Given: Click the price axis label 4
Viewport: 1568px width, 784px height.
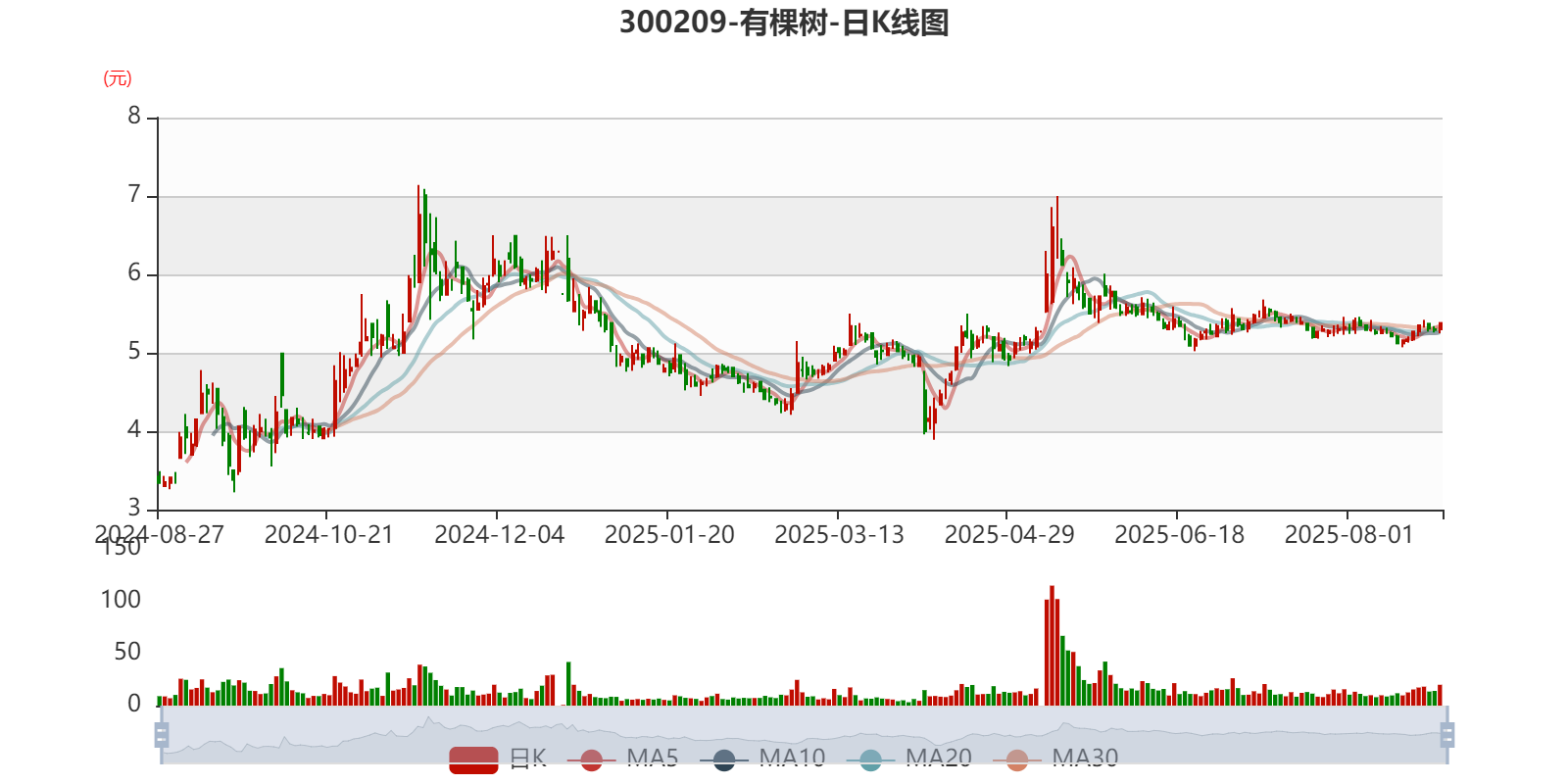Looking at the screenshot, I should coord(134,430).
